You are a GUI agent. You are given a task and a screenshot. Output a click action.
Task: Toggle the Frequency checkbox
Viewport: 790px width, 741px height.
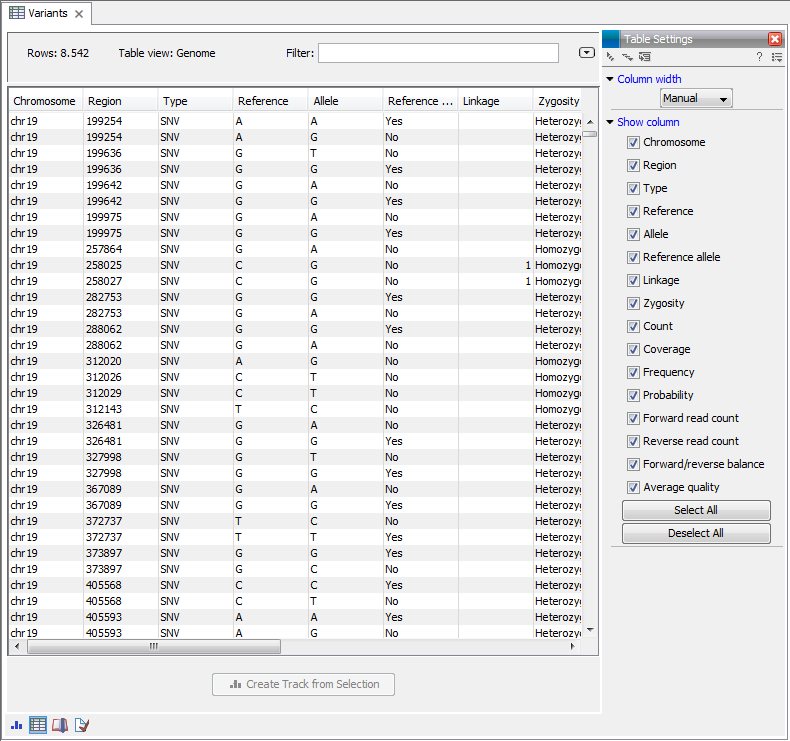[633, 372]
